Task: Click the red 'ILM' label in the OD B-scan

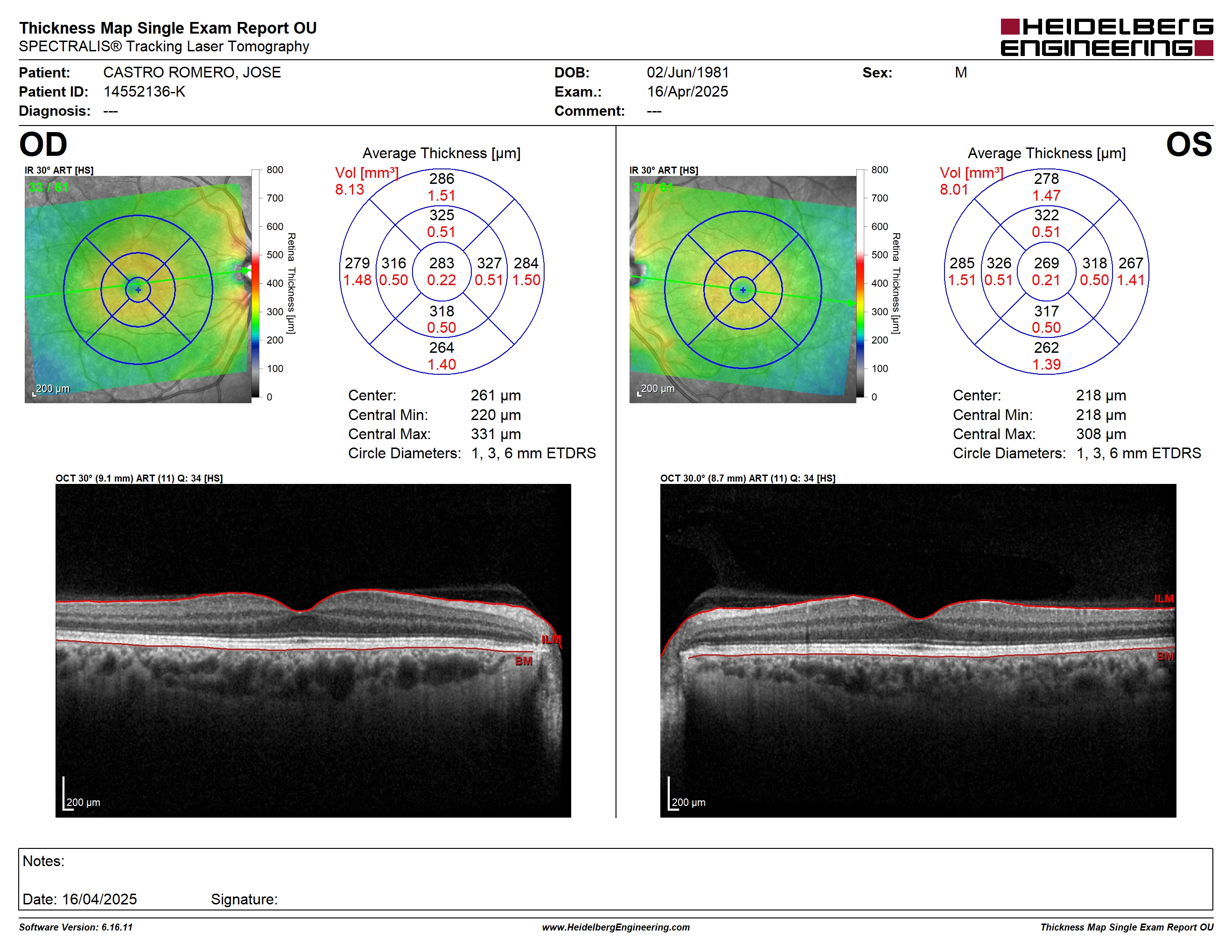Action: (x=551, y=639)
